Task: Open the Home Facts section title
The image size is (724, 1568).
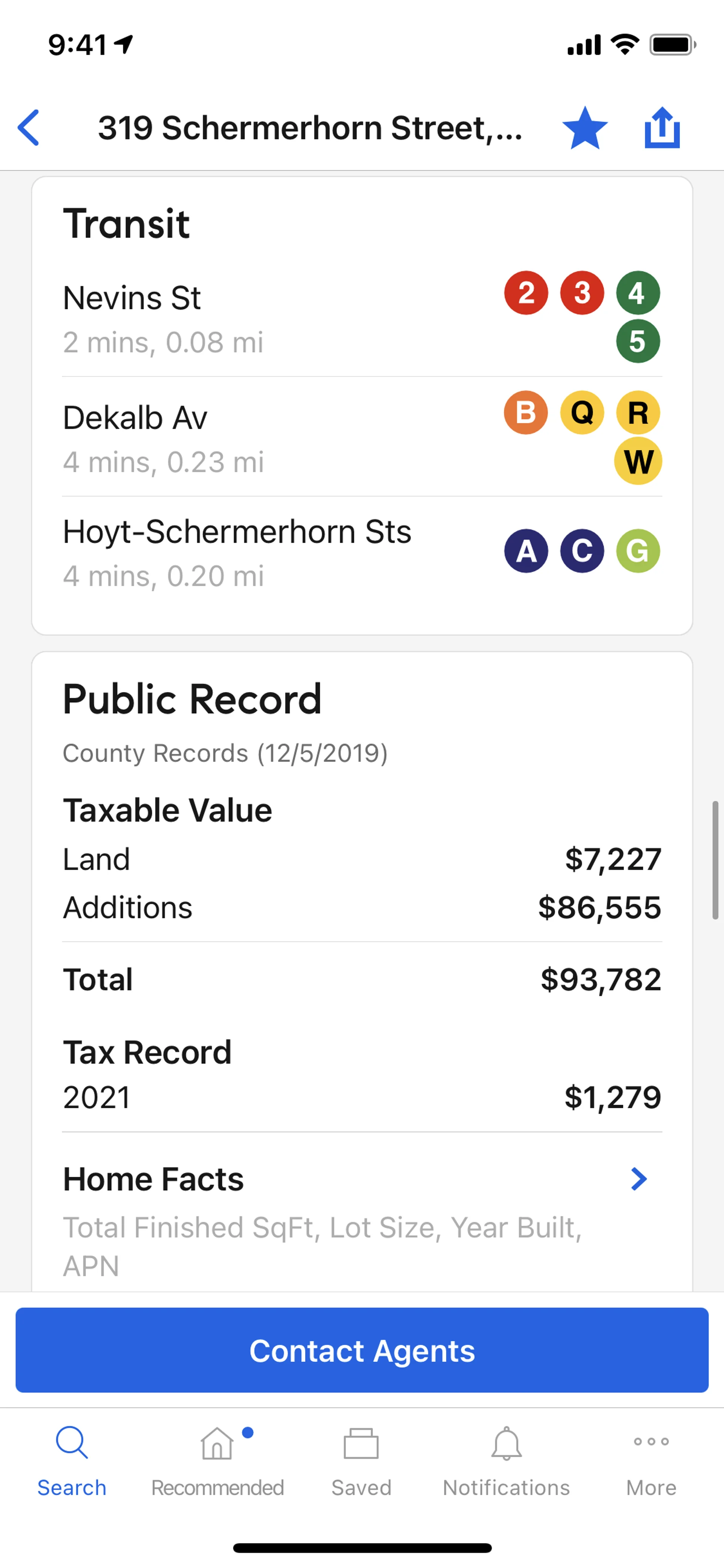Action: (x=153, y=1179)
